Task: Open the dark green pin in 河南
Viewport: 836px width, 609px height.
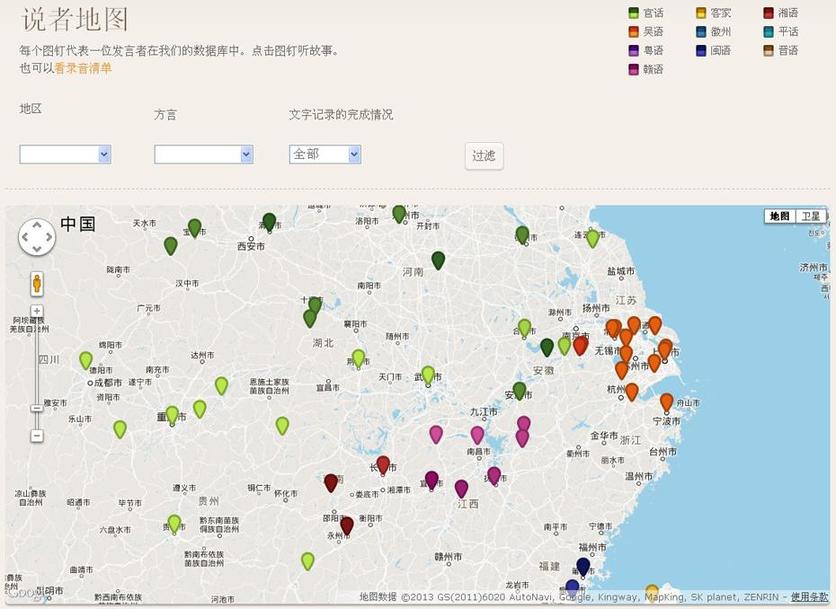Action: click(x=438, y=260)
